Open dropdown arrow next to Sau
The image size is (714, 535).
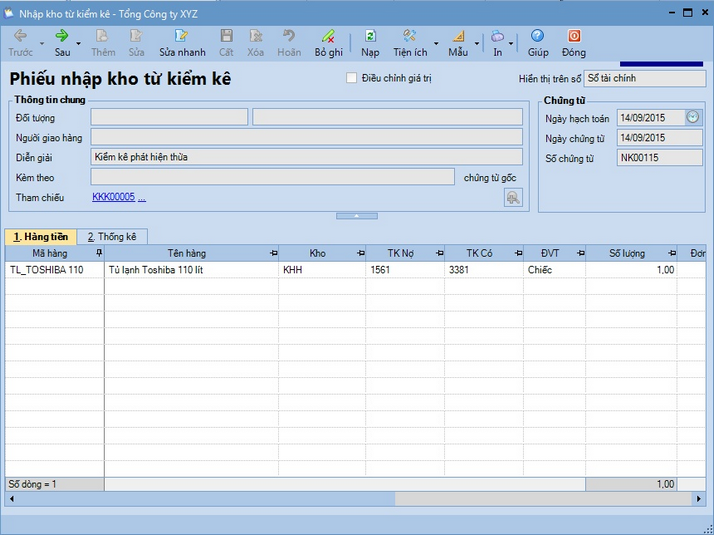tap(78, 44)
